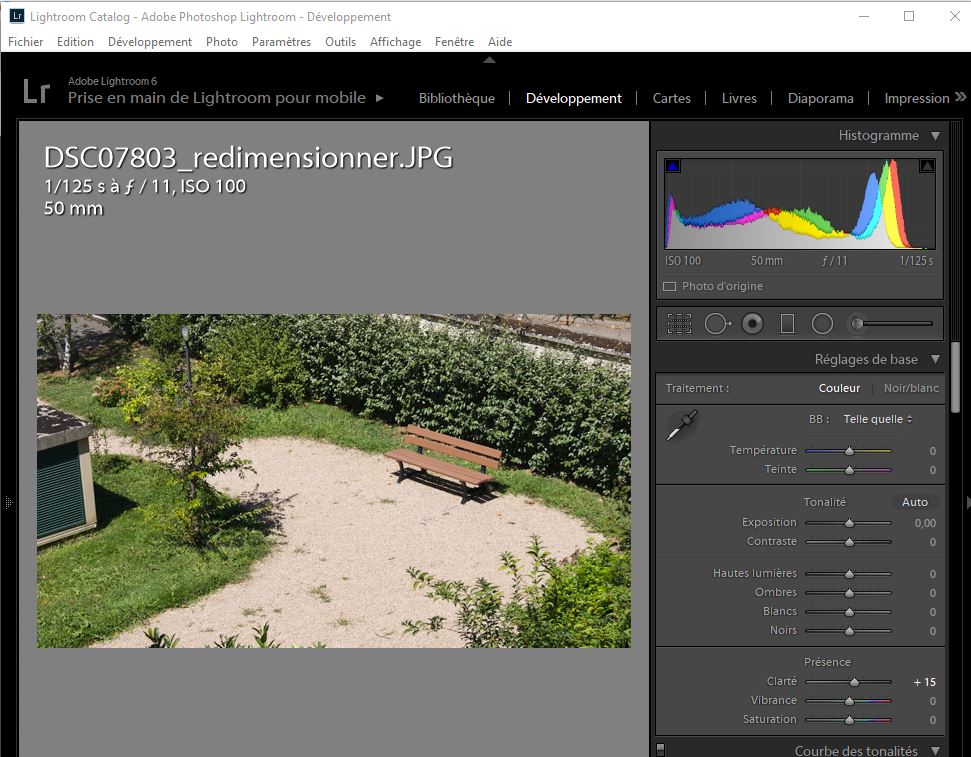This screenshot has height=757, width=971.
Task: Select the Spot Removal tool
Action: 717,323
